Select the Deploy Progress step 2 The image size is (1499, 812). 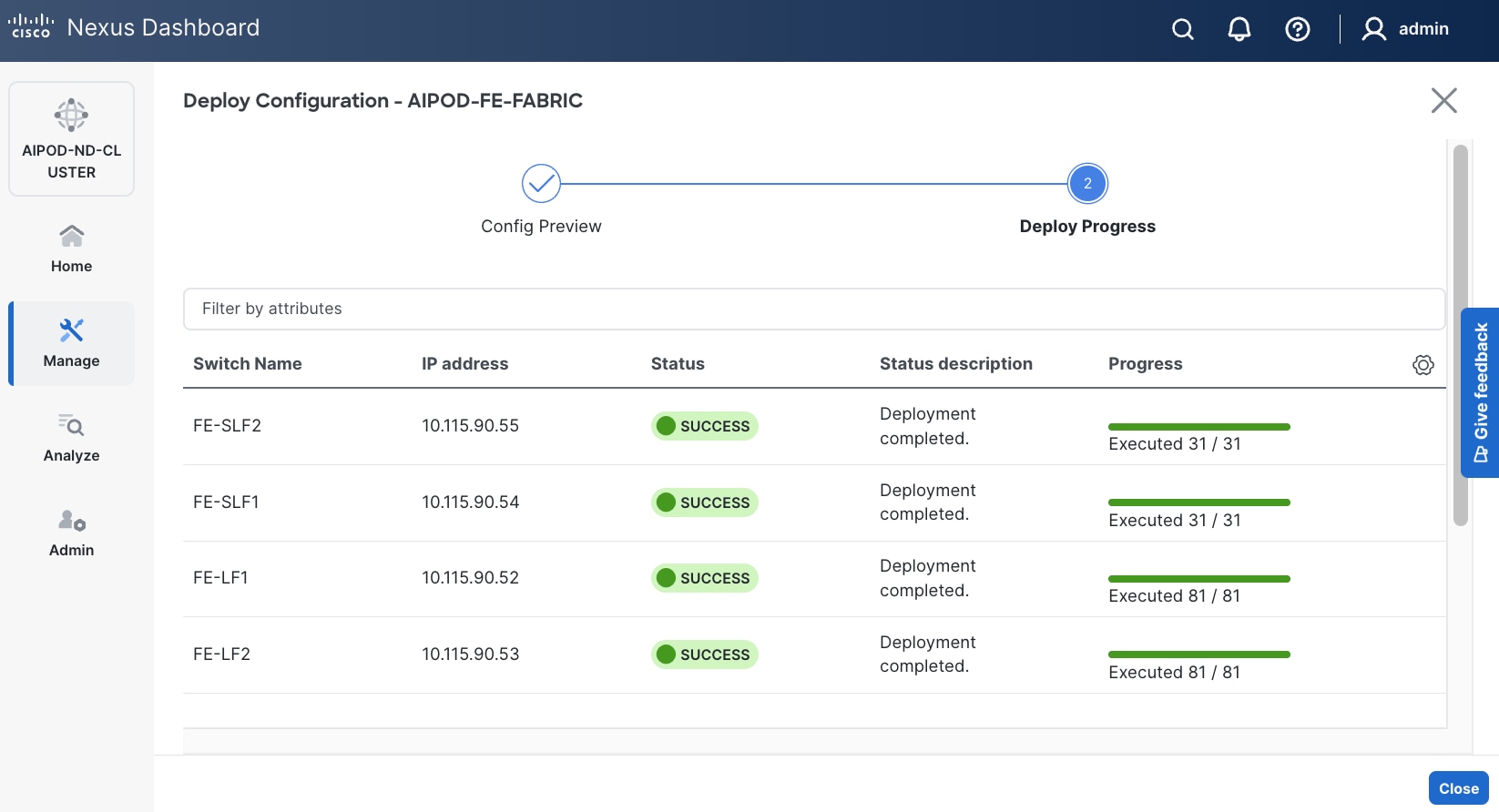[x=1087, y=184]
